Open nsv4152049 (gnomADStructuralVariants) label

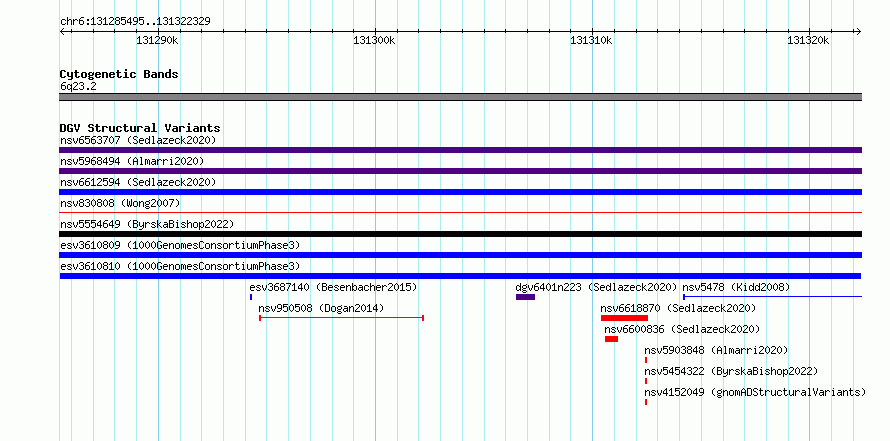click(x=755, y=392)
